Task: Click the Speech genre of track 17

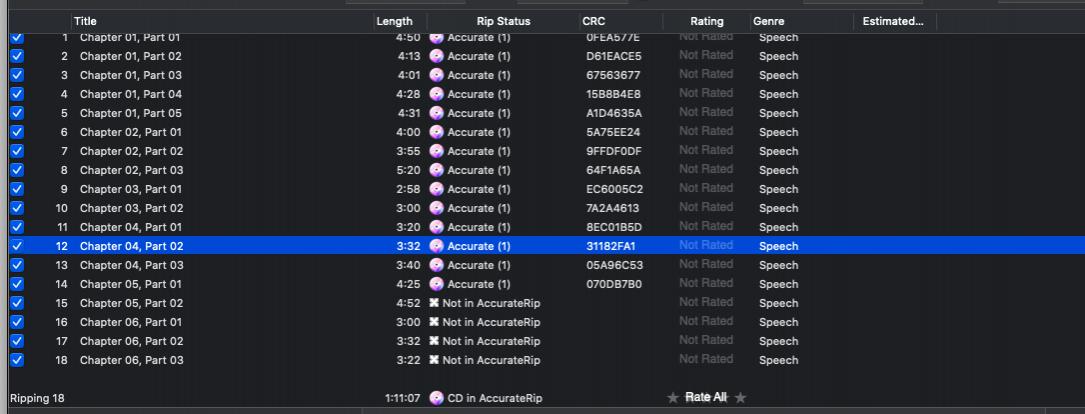Action: pyautogui.click(x=778, y=341)
